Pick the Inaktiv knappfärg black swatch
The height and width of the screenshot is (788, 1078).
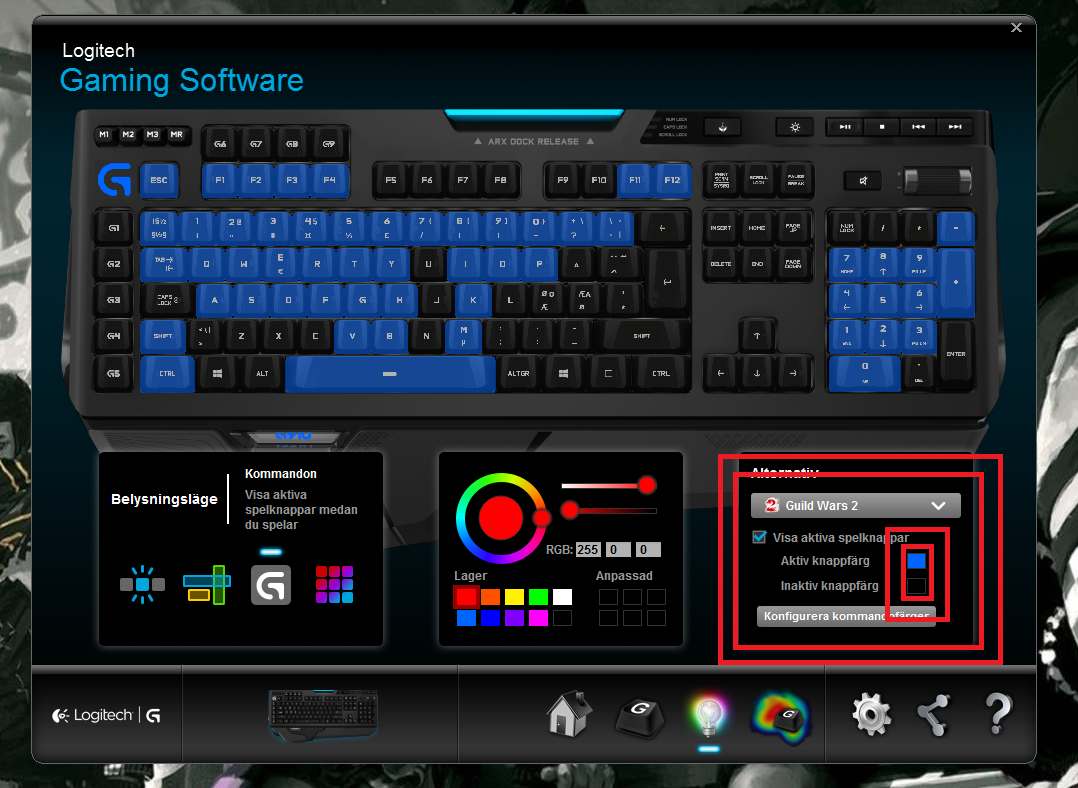pyautogui.click(x=916, y=586)
